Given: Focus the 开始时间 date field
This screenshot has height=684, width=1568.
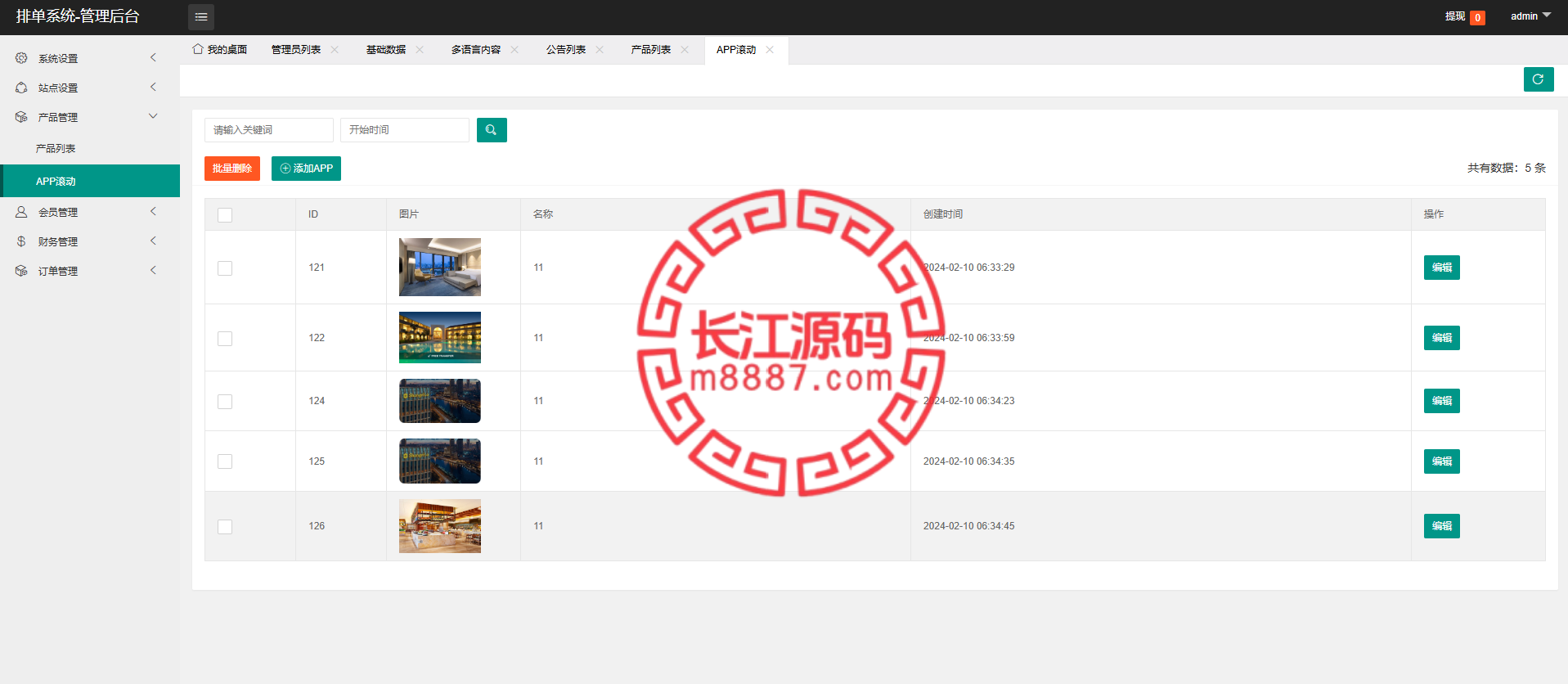Looking at the screenshot, I should (x=405, y=130).
